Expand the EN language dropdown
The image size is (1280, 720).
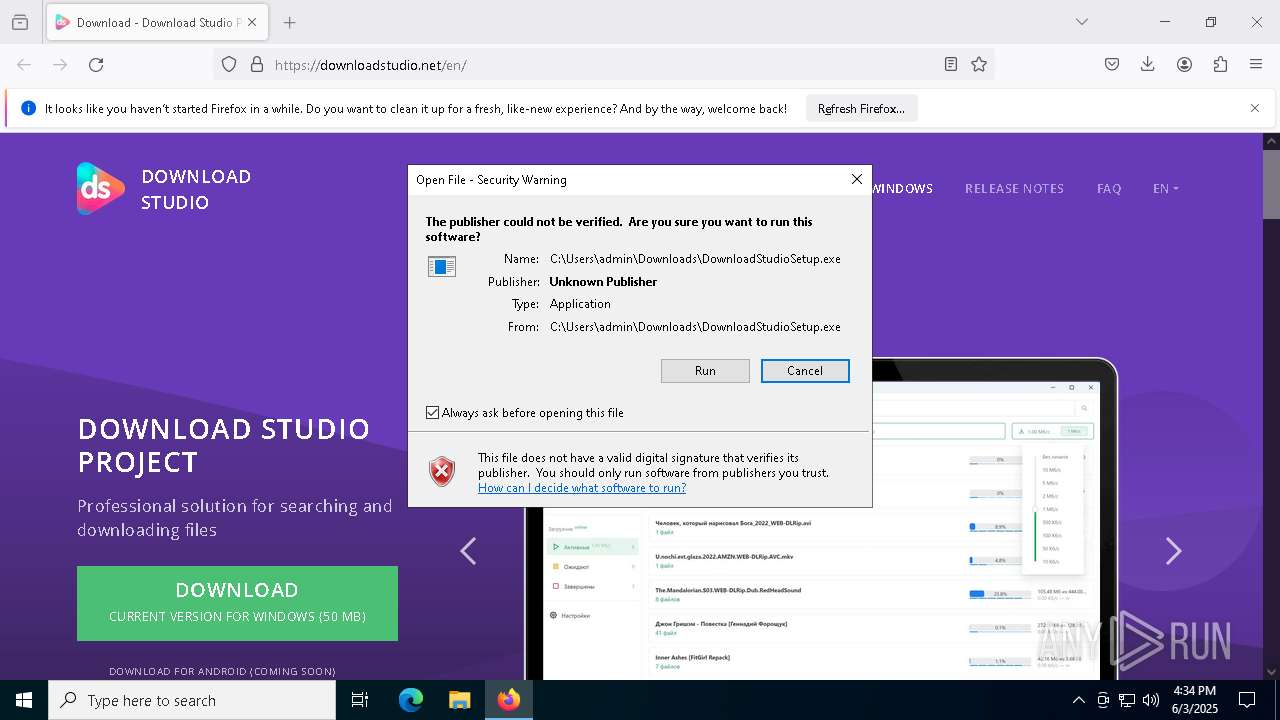tap(1165, 188)
